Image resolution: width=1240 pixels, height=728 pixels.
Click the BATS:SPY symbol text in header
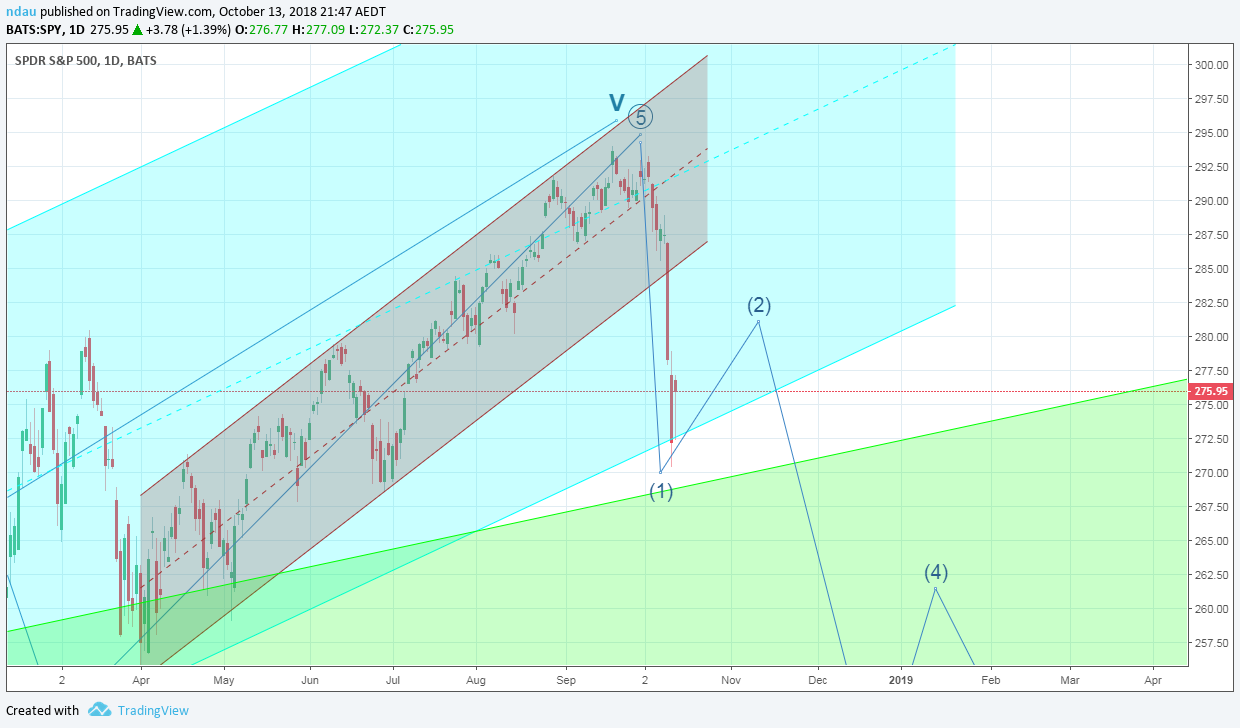point(35,29)
